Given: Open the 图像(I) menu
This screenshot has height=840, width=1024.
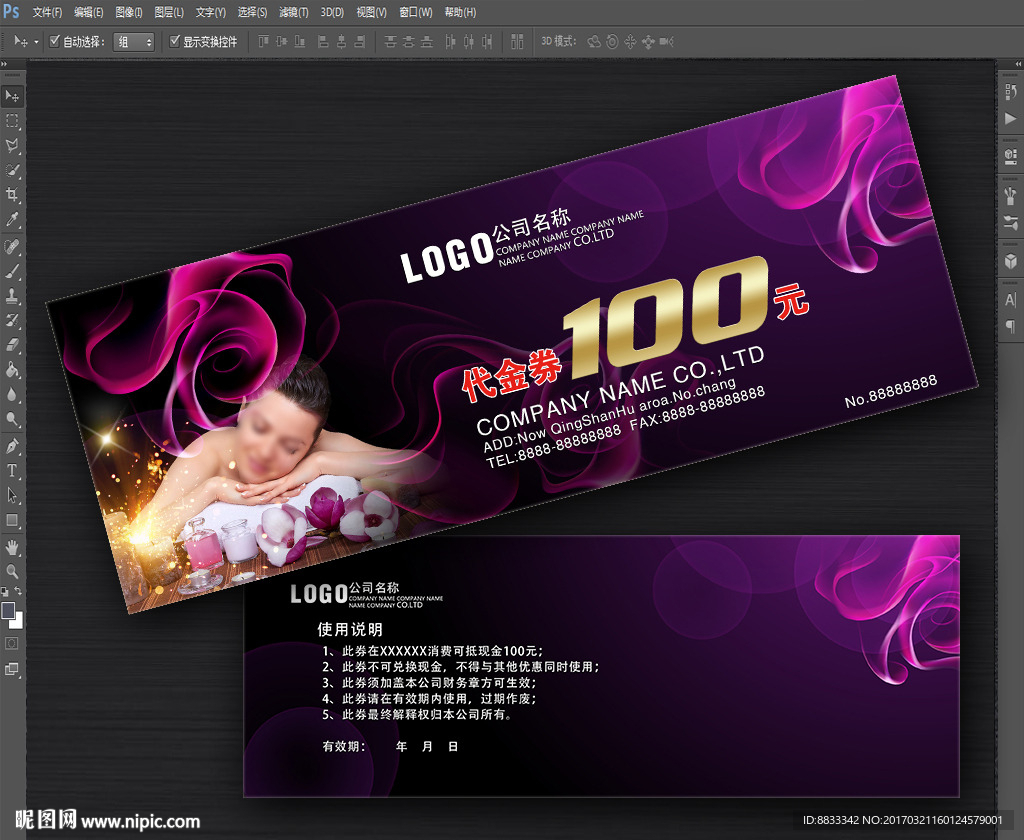Looking at the screenshot, I should [x=129, y=12].
